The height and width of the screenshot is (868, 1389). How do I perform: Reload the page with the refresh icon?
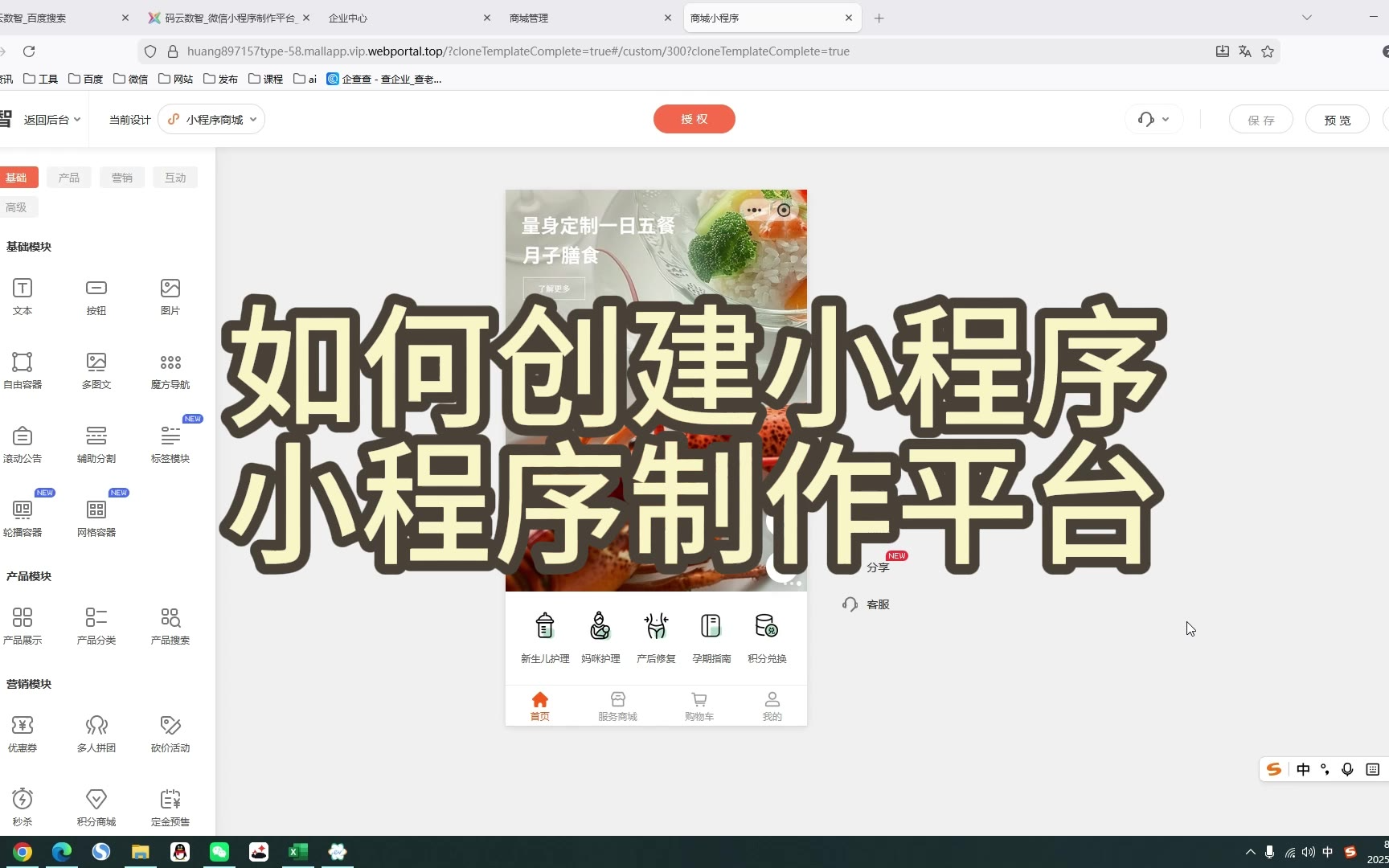coord(29,51)
